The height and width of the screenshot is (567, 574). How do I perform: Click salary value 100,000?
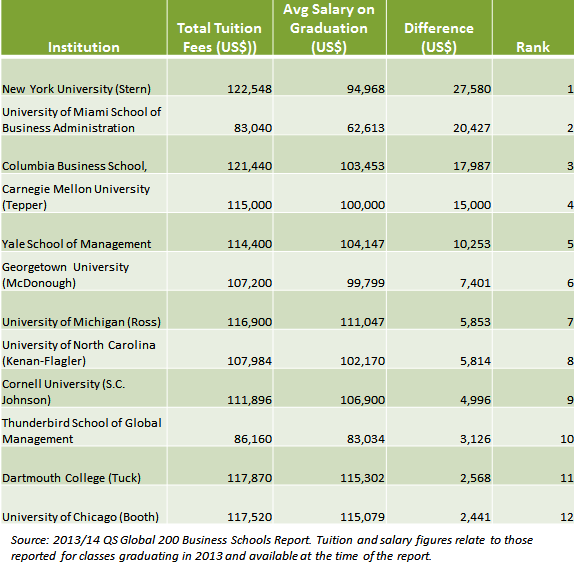[362, 205]
